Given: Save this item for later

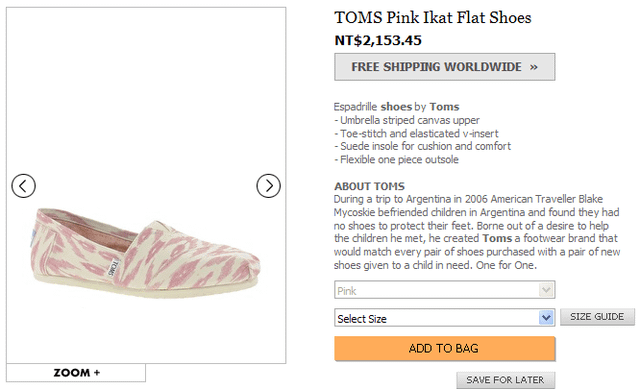Looking at the screenshot, I should [505, 380].
